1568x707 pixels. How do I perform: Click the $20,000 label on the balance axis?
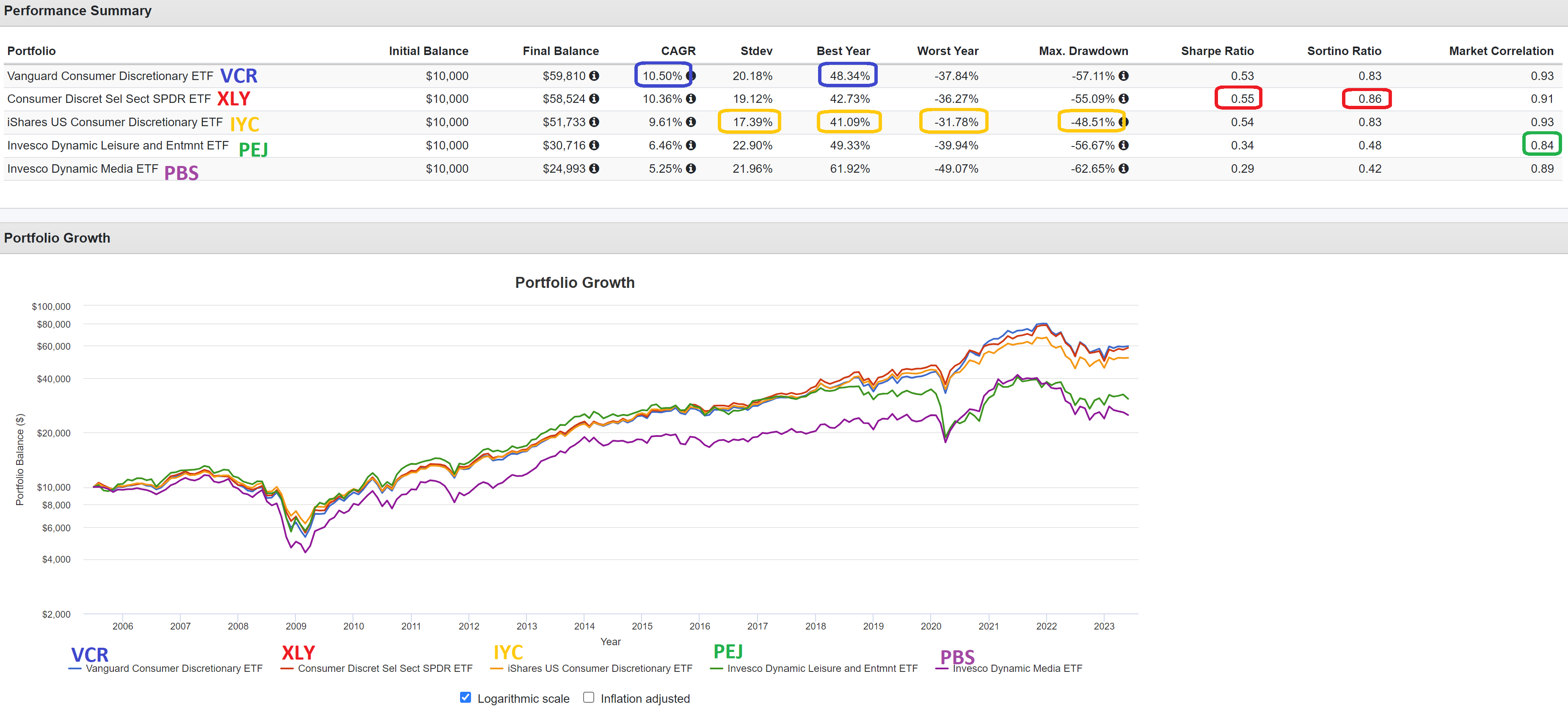tap(54, 433)
